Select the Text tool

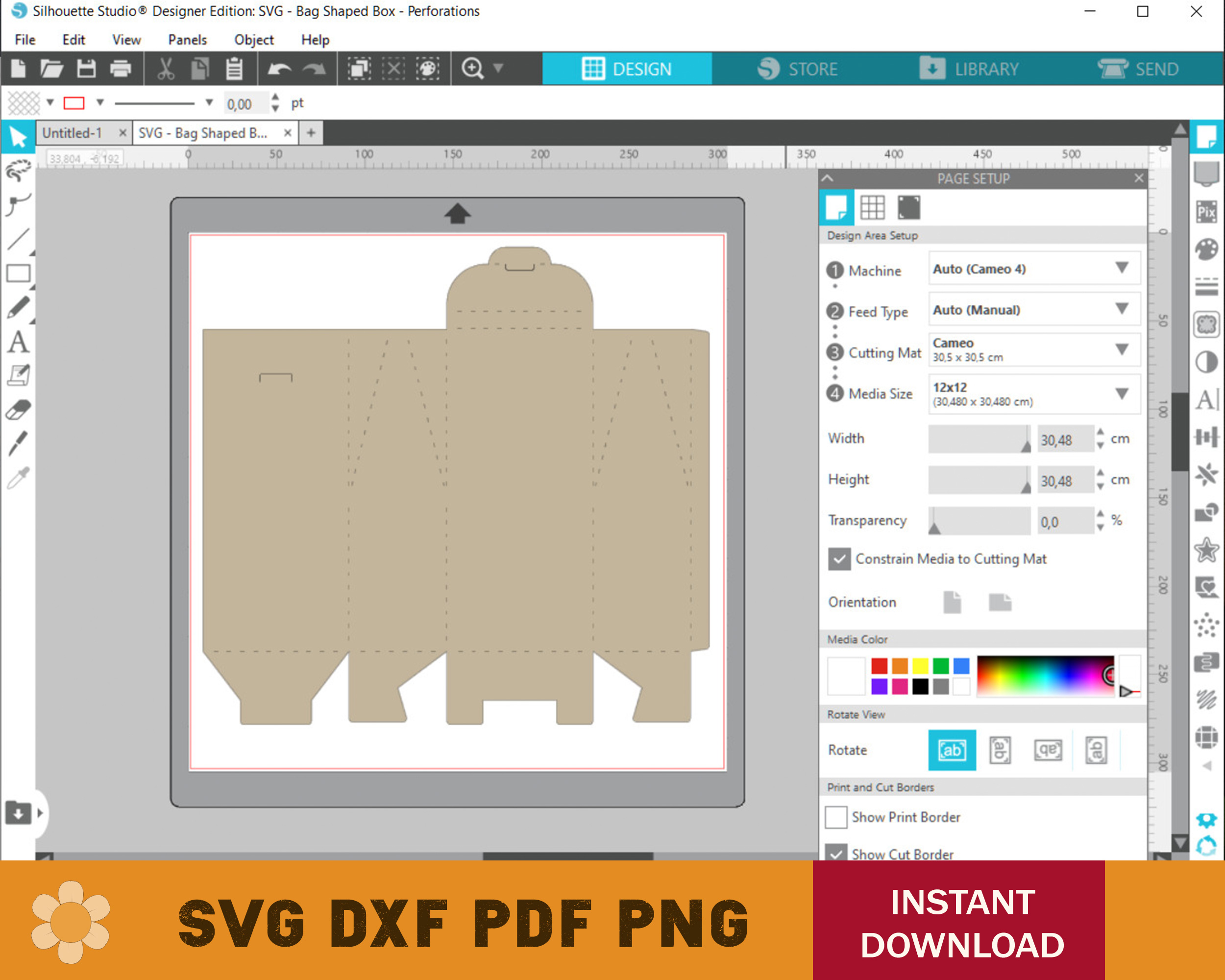[x=18, y=342]
